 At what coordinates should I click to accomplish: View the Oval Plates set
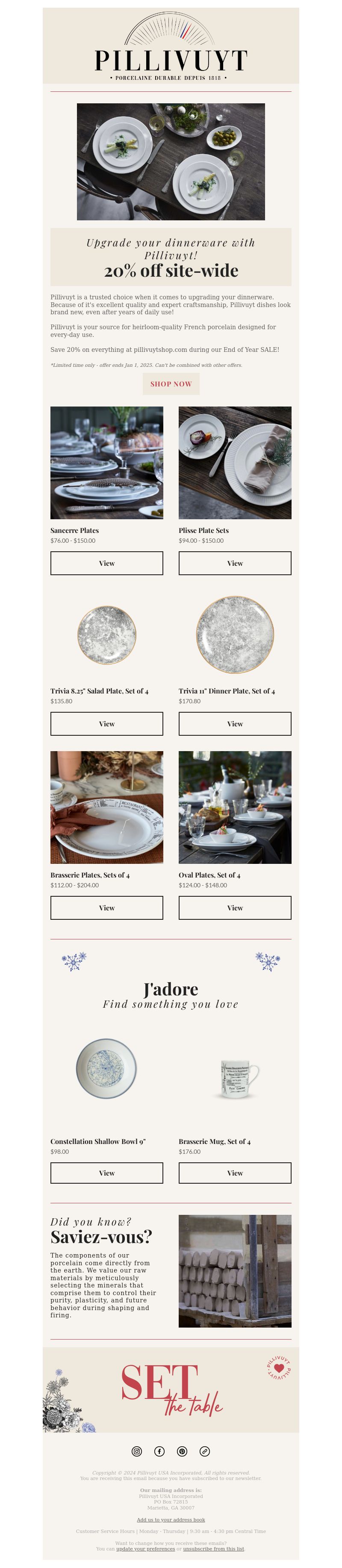tap(235, 907)
